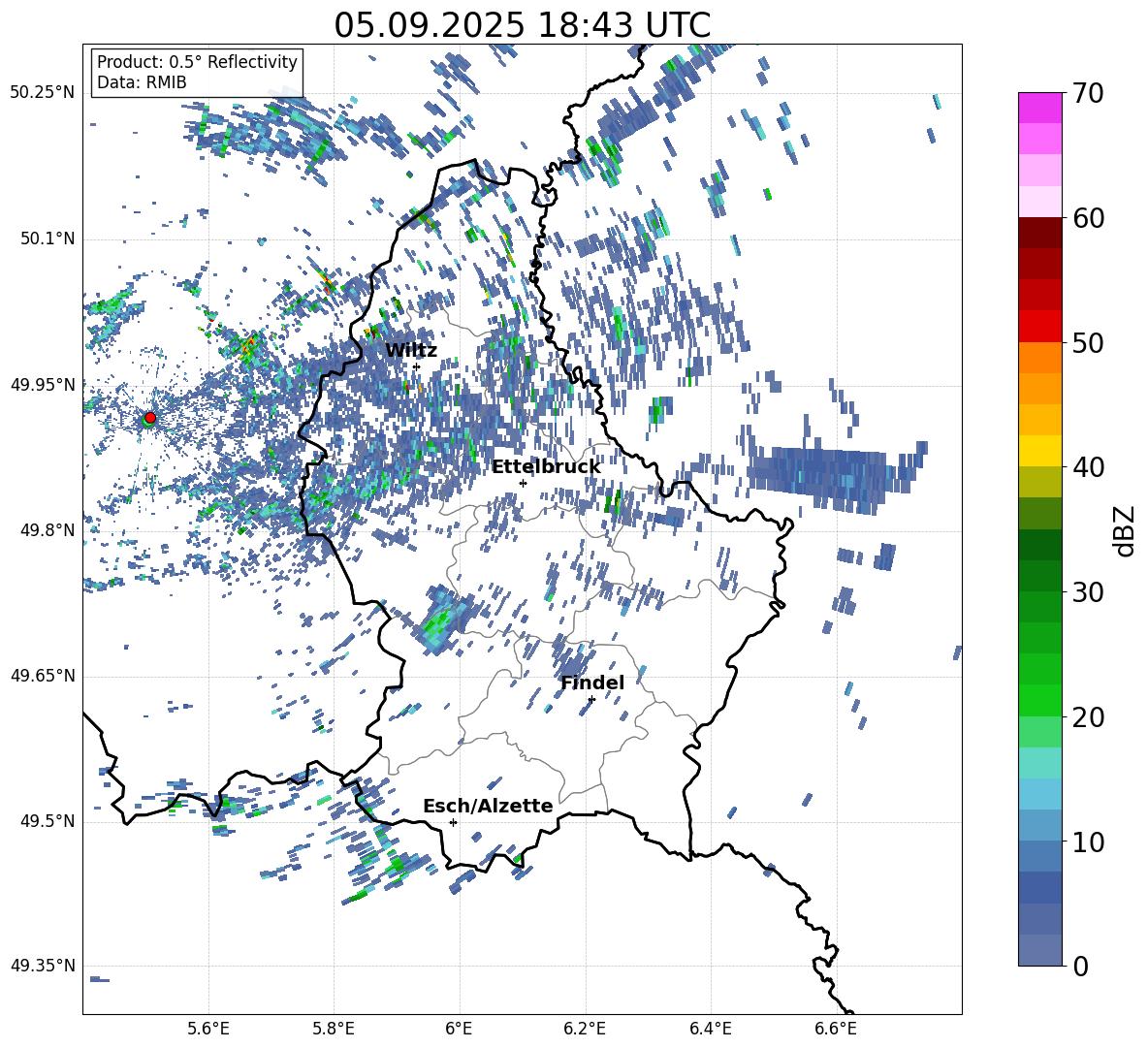Click the colorbar value 0
This screenshot has width=1148, height=1048.
[1080, 967]
